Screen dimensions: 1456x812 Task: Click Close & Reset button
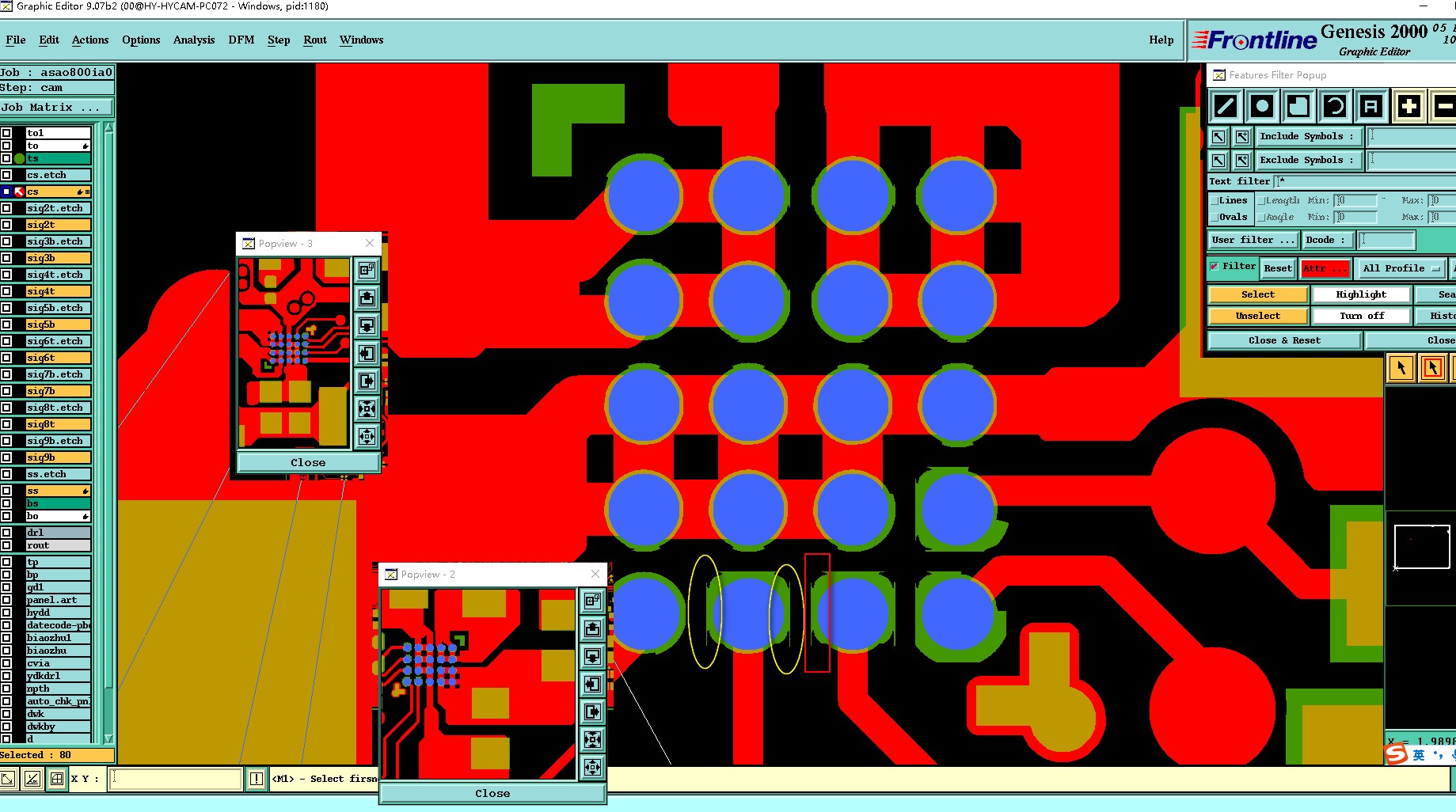1284,340
